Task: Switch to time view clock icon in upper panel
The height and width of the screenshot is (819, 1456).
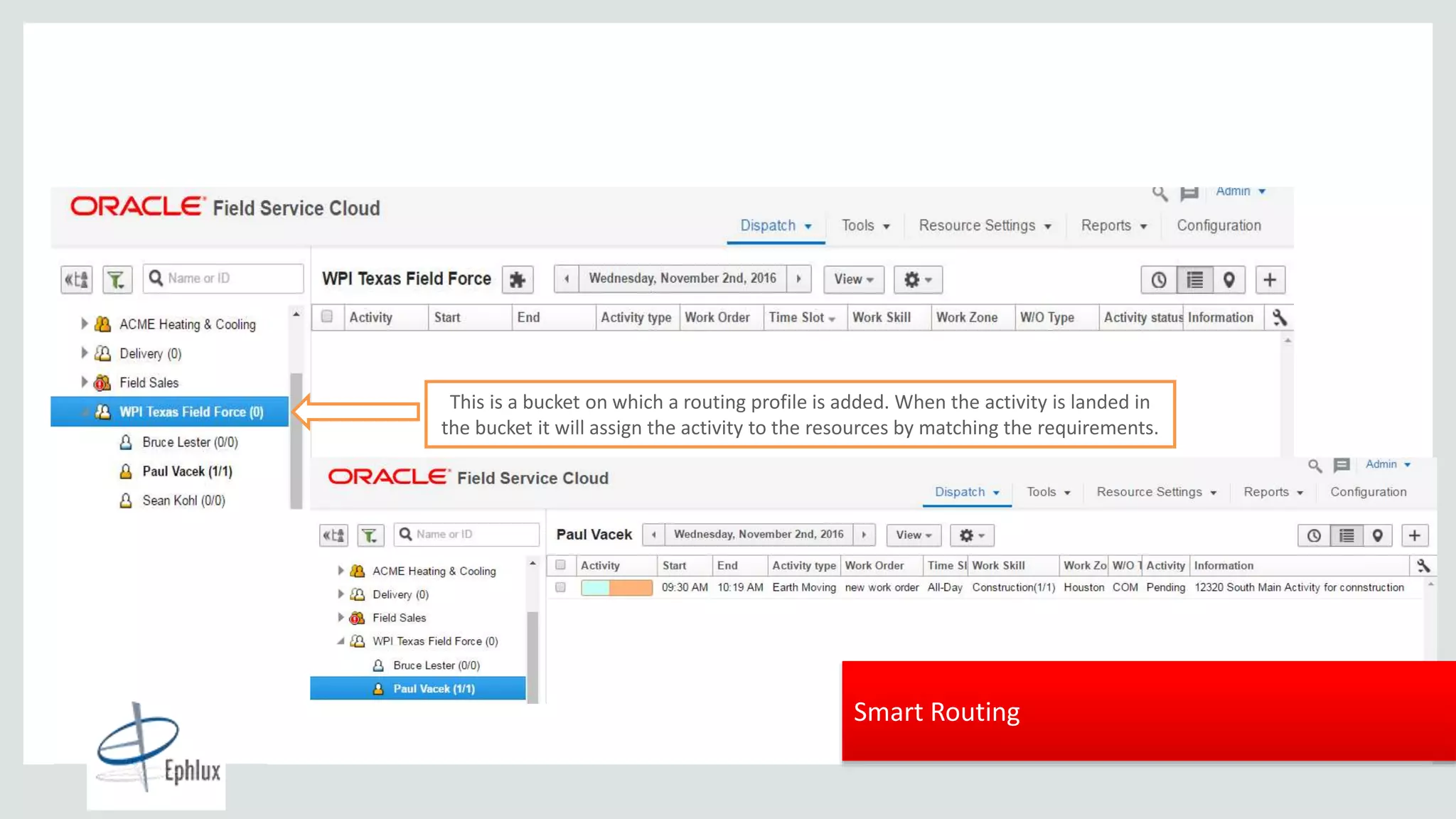Action: 1159,279
